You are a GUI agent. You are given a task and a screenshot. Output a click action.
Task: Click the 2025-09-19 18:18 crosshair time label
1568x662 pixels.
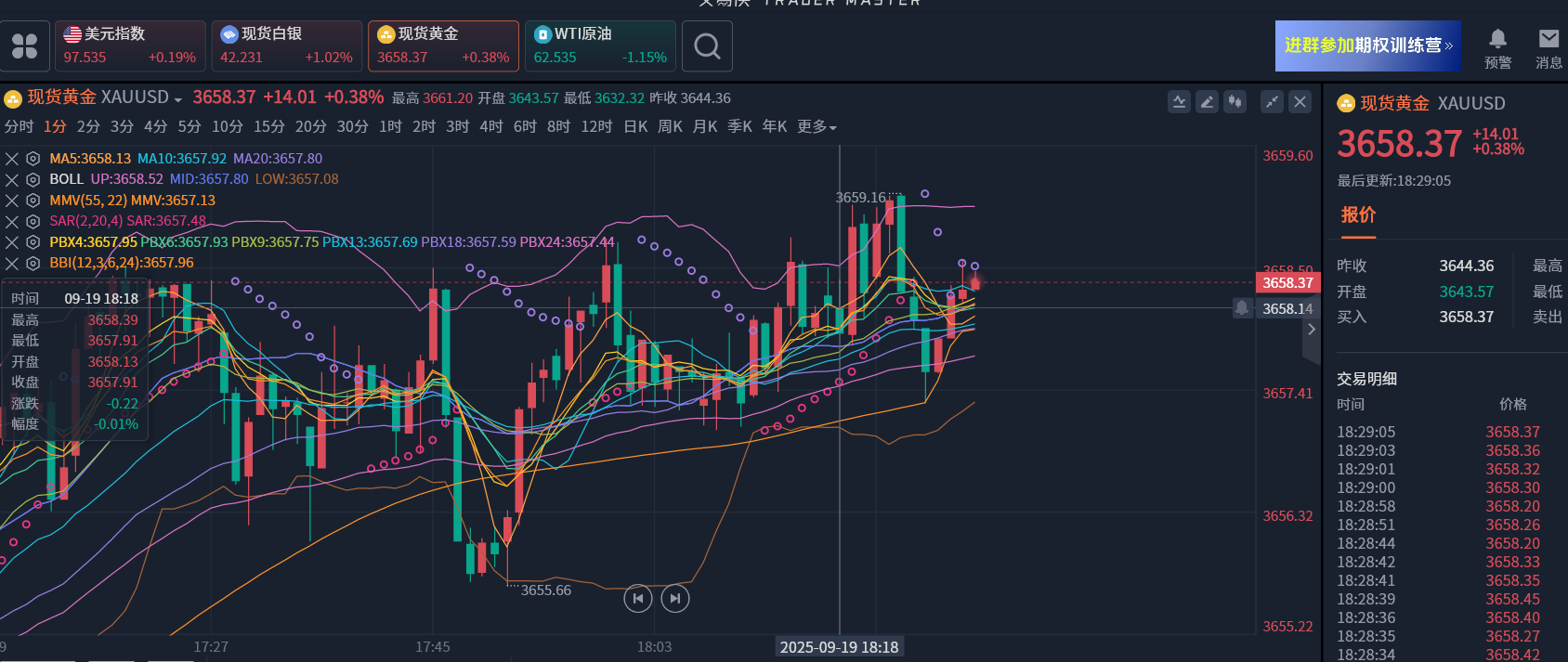(x=839, y=647)
